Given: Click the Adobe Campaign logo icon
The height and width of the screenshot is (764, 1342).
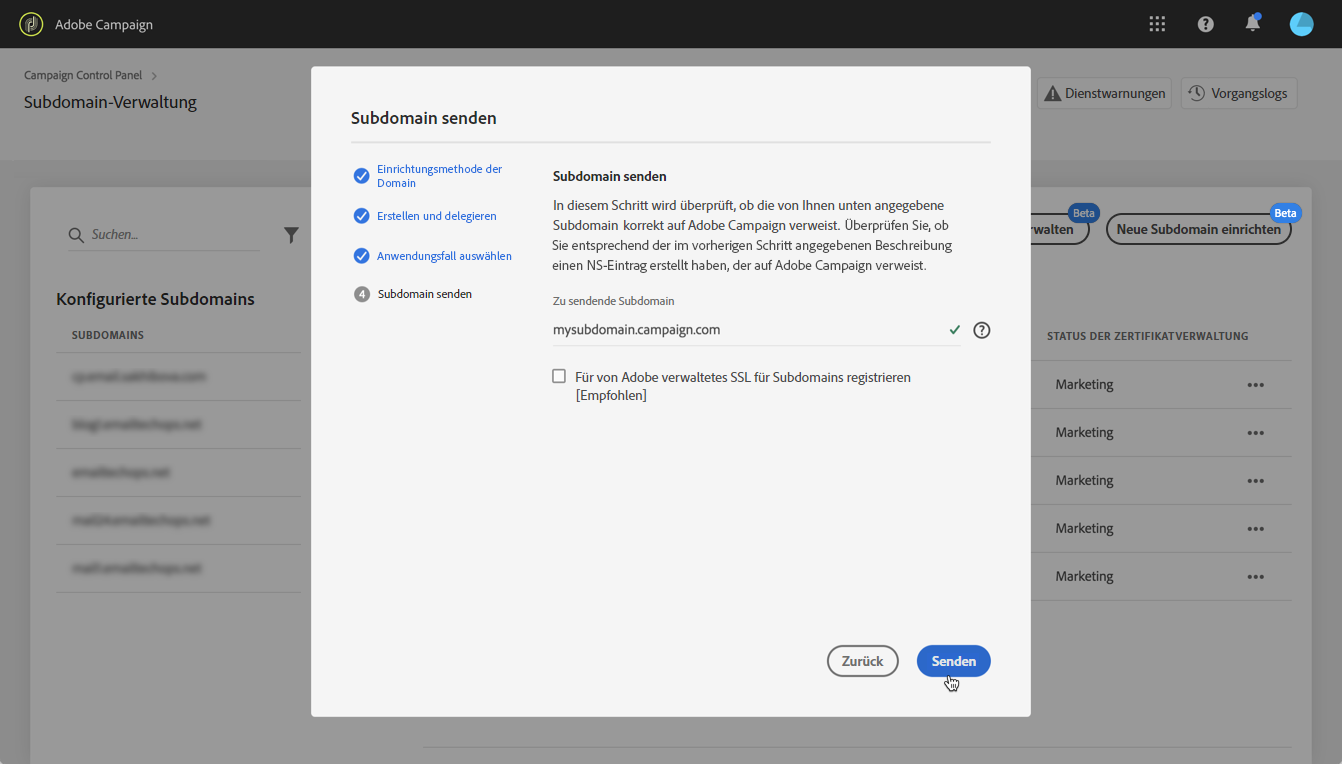Looking at the screenshot, I should click(x=31, y=24).
